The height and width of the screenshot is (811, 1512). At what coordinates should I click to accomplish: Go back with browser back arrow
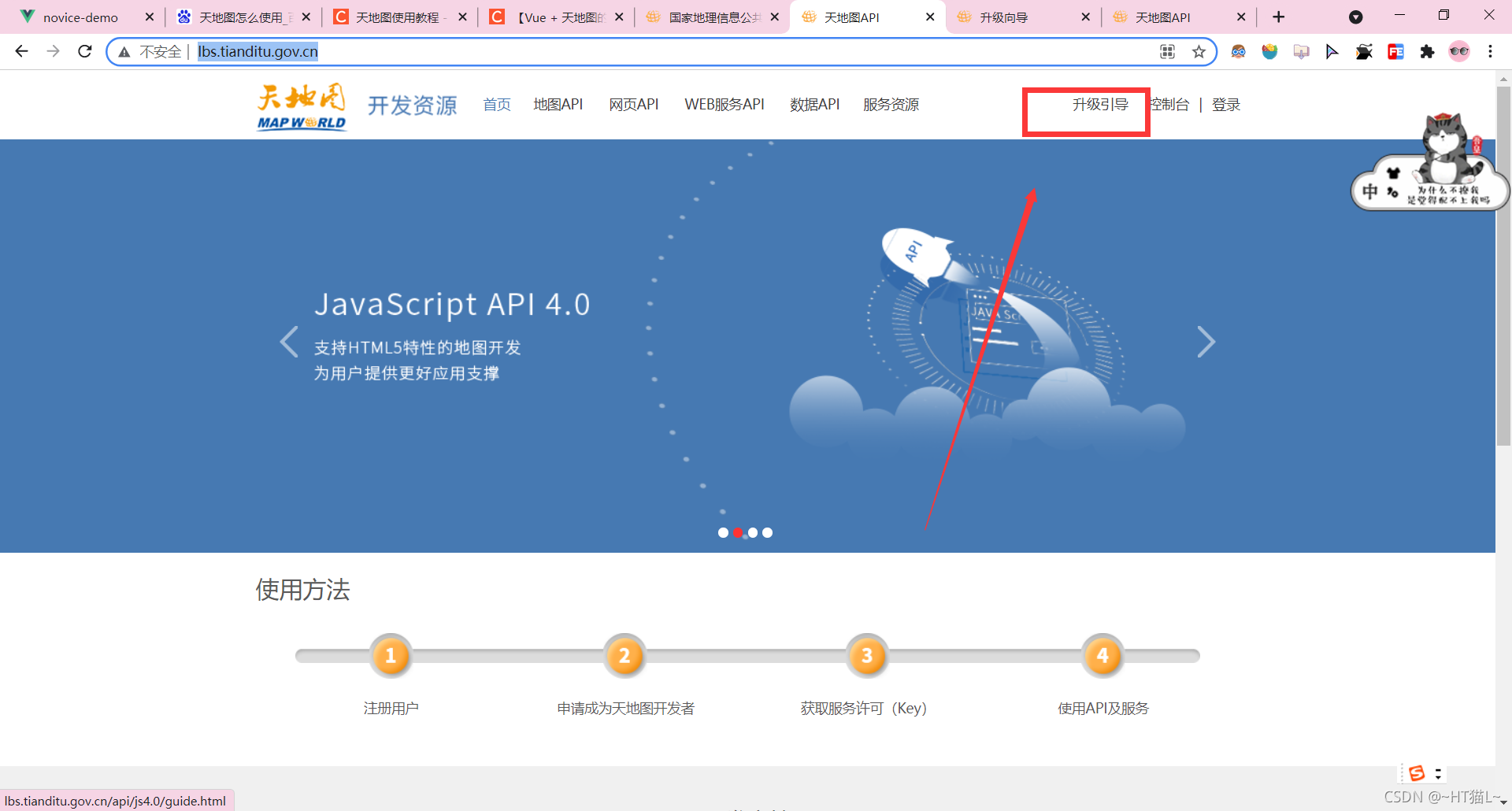coord(22,51)
